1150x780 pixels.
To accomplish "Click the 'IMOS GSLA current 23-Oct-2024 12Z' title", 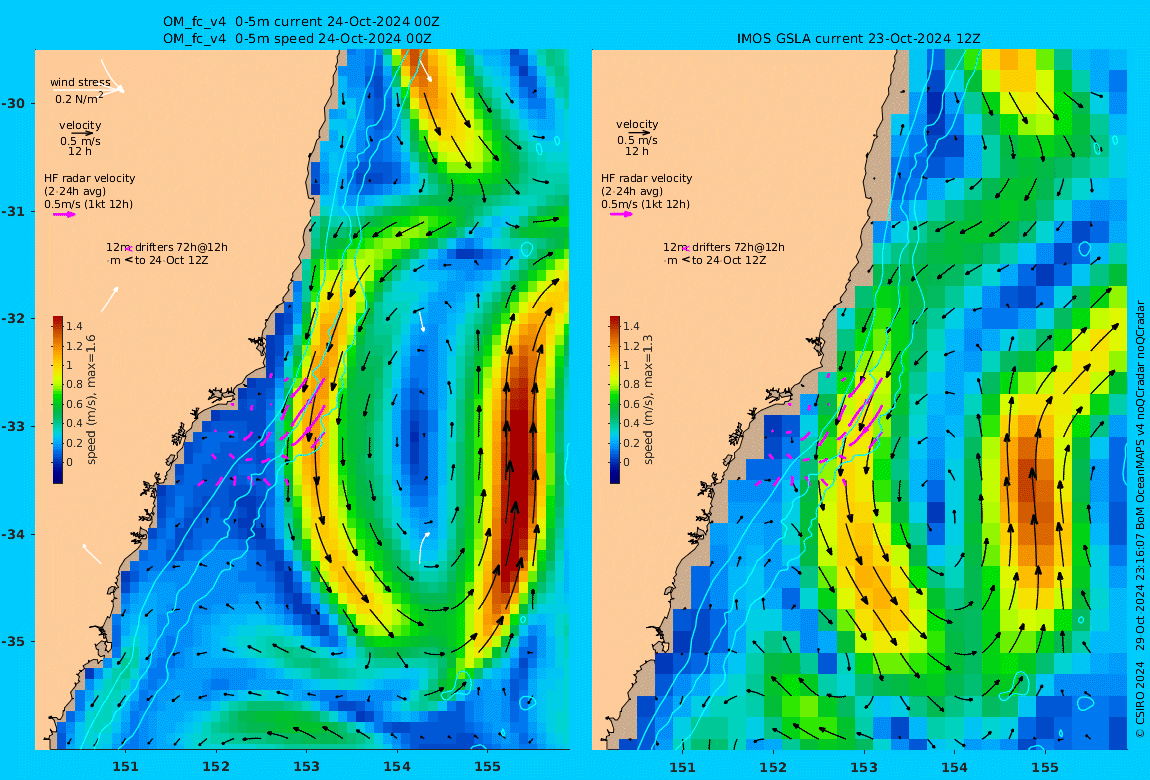I will [x=859, y=39].
